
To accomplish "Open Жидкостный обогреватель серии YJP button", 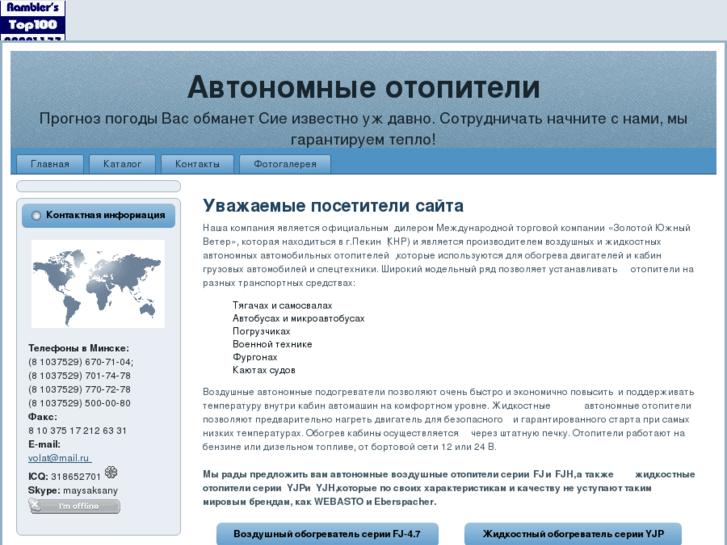I will [573, 534].
